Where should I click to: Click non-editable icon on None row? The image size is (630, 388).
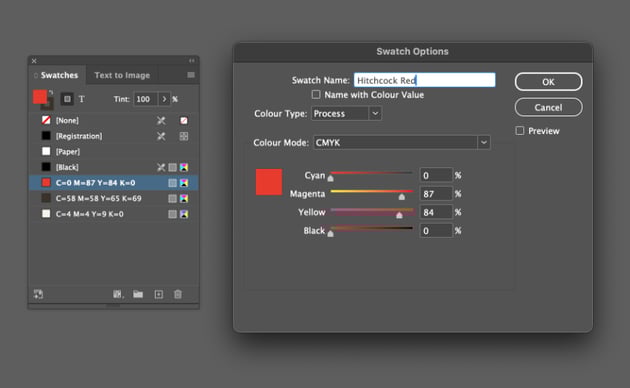[x=161, y=120]
